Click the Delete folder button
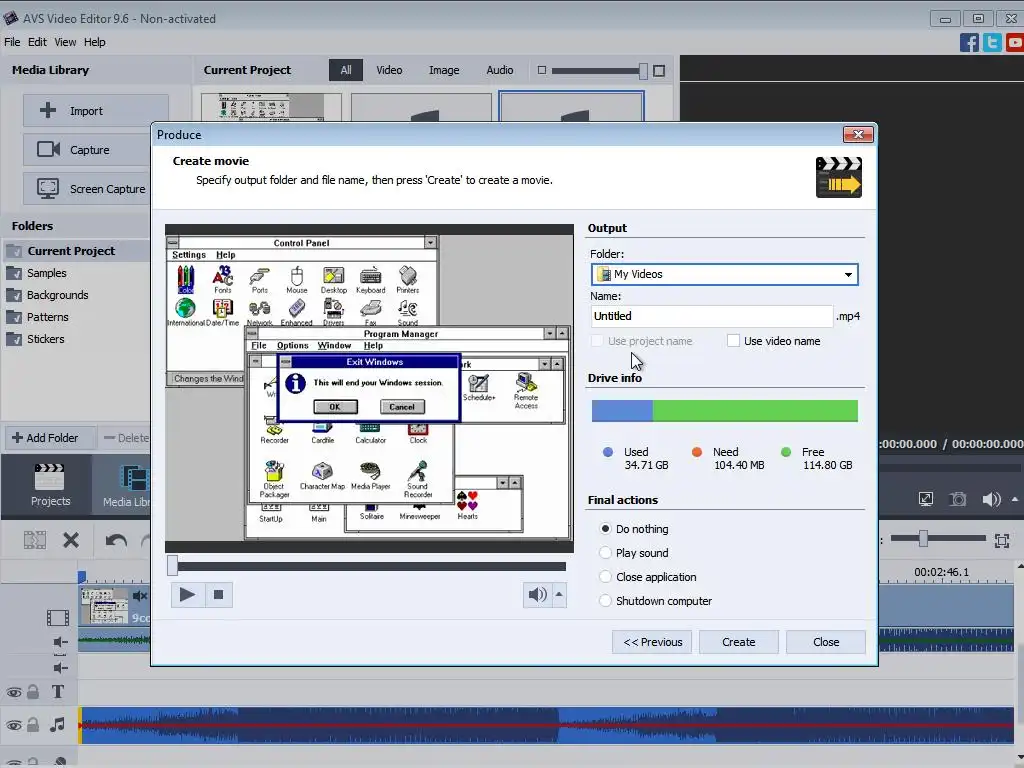Viewport: 1024px width, 768px height. tap(125, 438)
